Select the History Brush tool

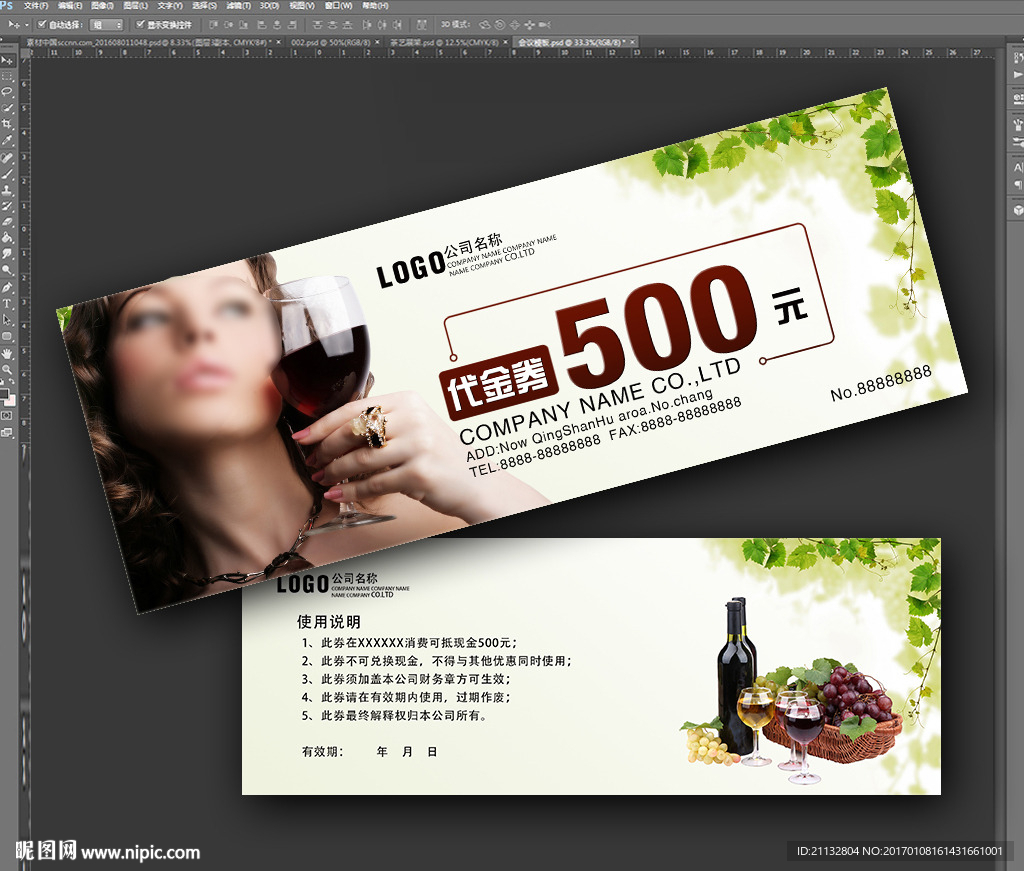7,206
